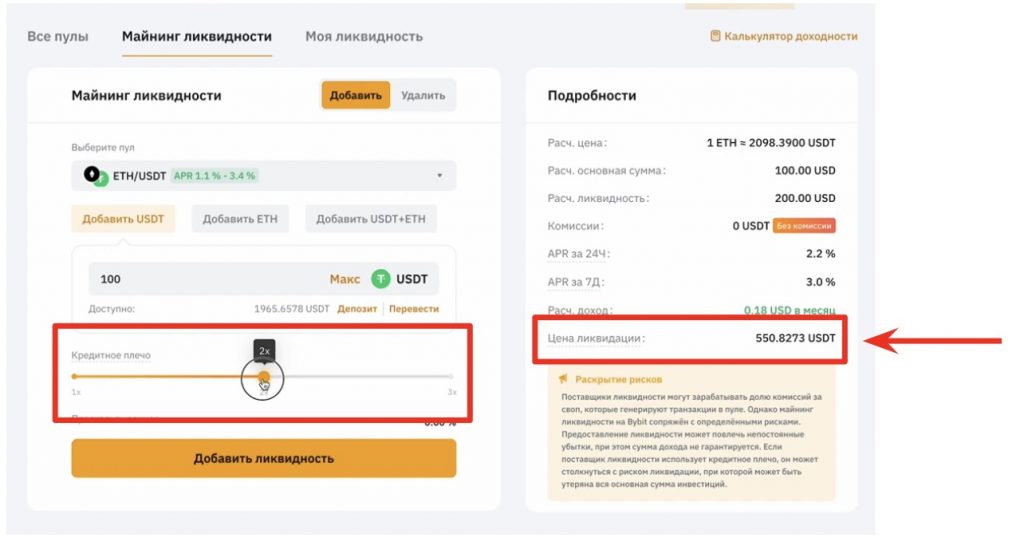Click the 3x end of leverage slider
Image resolution: width=1024 pixels, height=538 pixels.
(x=452, y=377)
